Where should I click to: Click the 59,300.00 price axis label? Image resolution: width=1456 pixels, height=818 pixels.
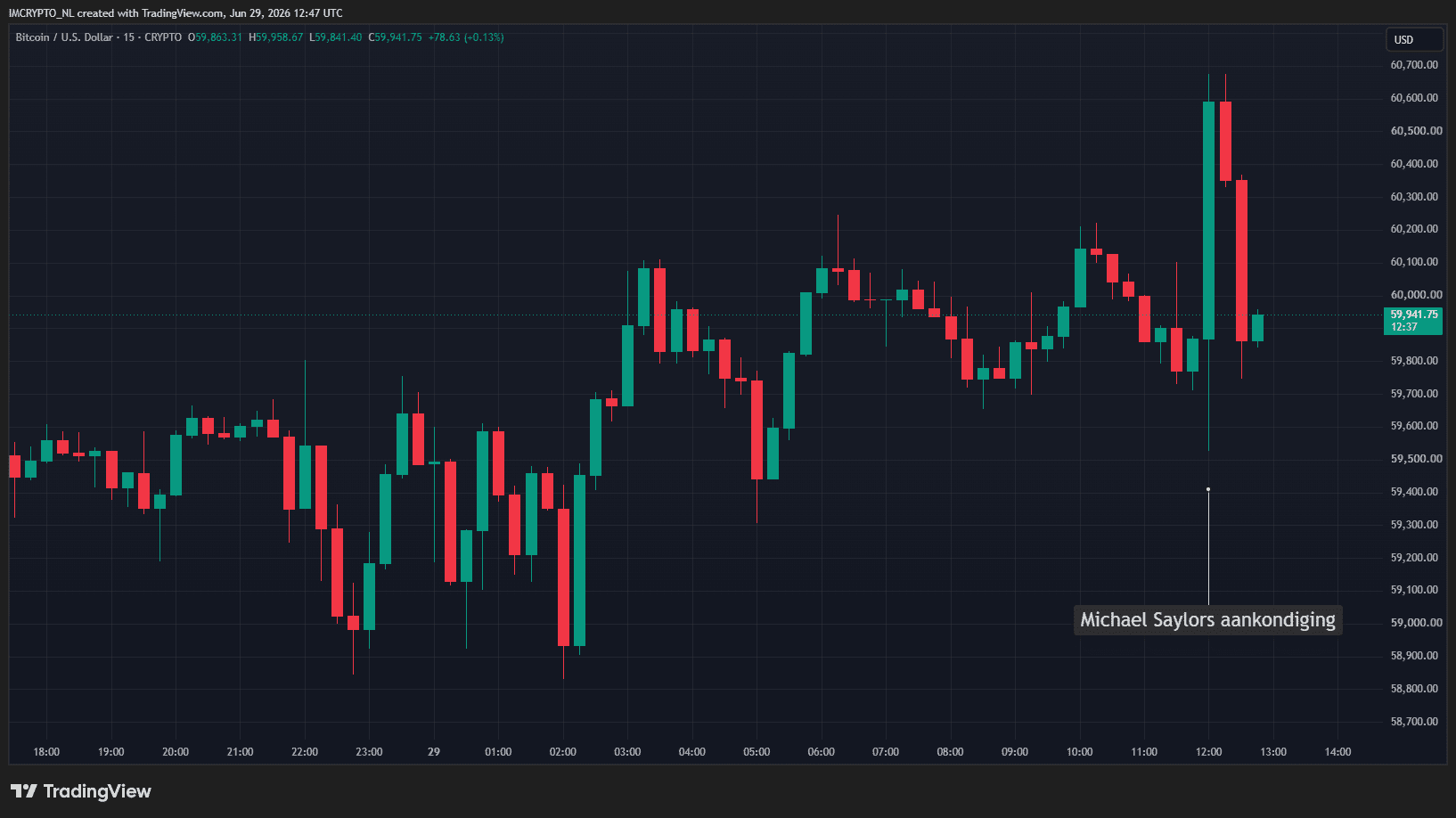click(x=1414, y=525)
